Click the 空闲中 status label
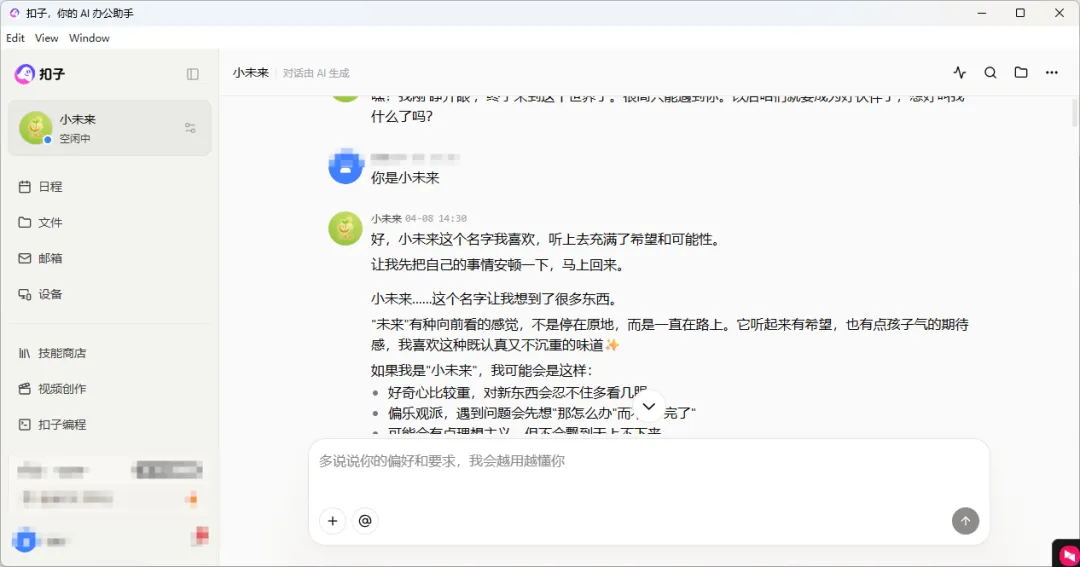Screen dimensions: 1080x567 (74, 138)
